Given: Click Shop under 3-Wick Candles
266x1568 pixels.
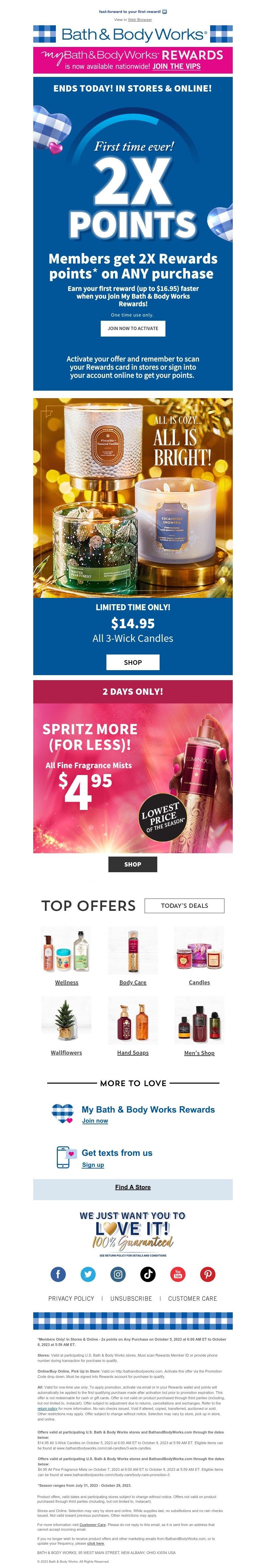Looking at the screenshot, I should coord(133,662).
